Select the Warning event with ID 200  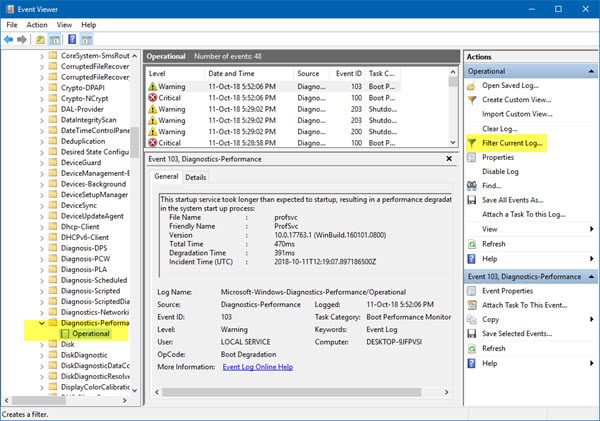(274, 132)
